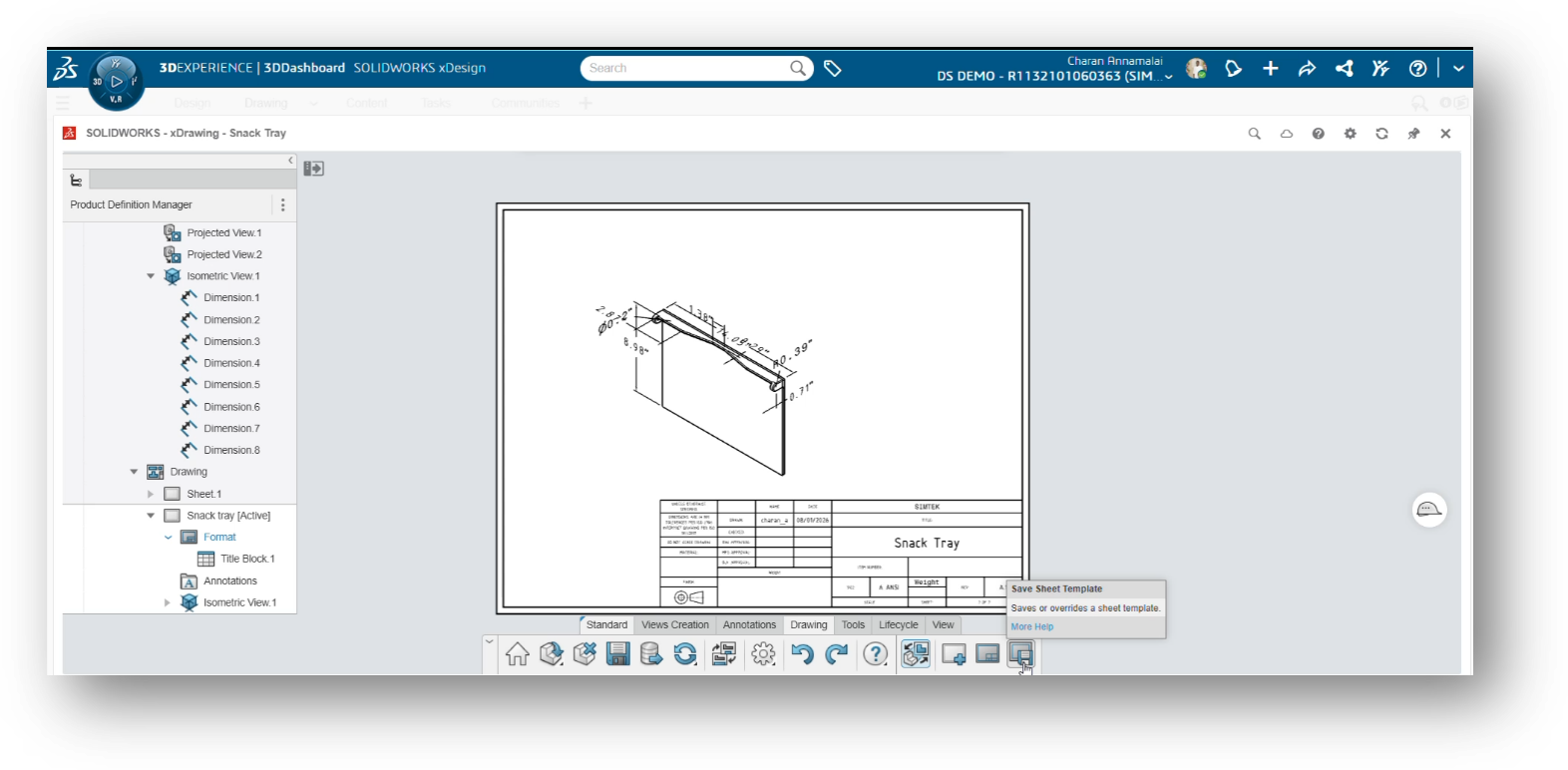Image resolution: width=1568 pixels, height=770 pixels.
Task: Open the widget header gear settings
Action: 1350,134
